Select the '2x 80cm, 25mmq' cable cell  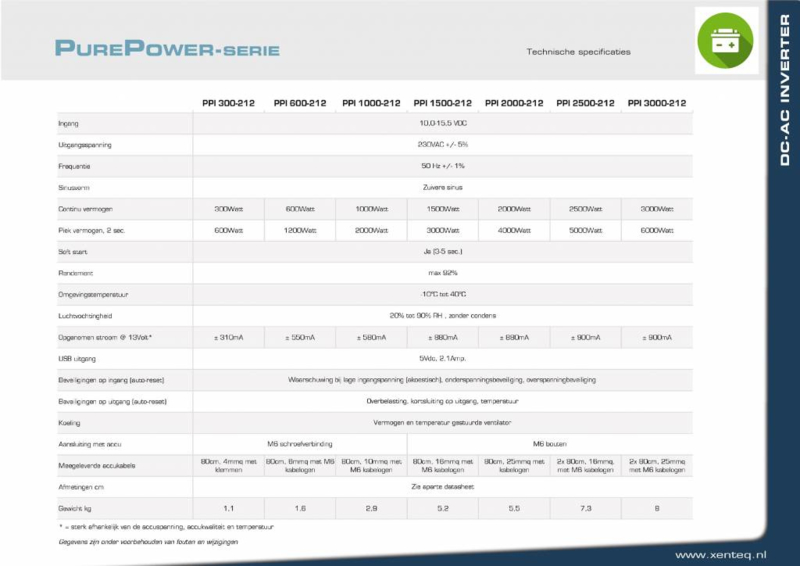coord(657,466)
